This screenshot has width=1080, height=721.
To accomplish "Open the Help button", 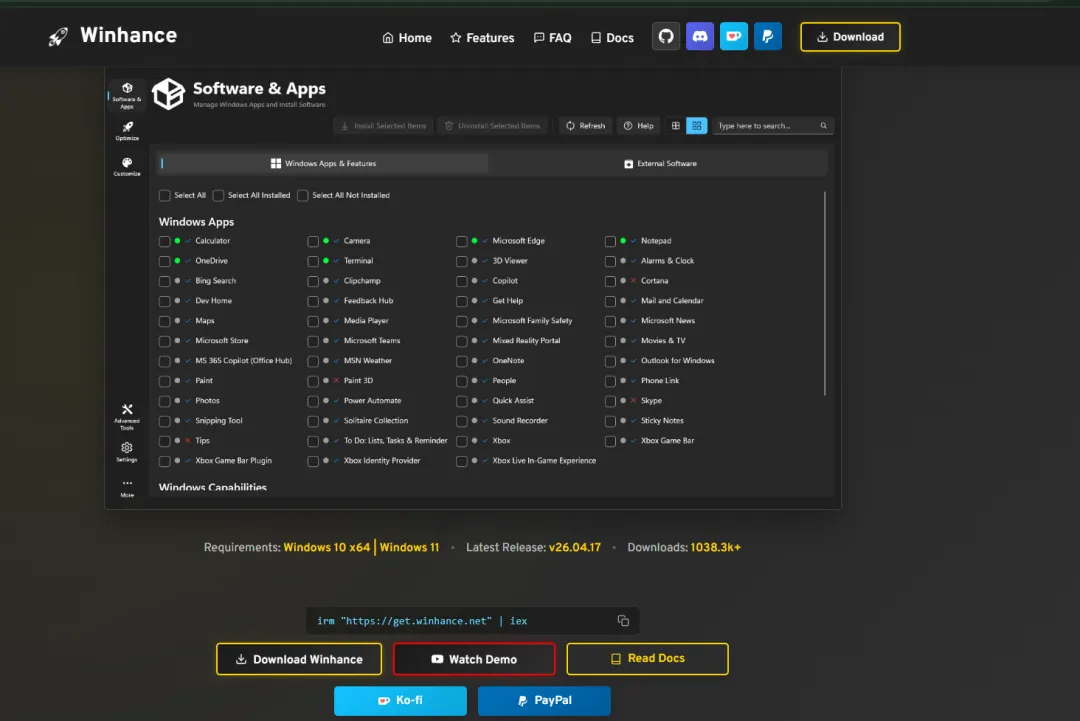I will click(x=638, y=126).
